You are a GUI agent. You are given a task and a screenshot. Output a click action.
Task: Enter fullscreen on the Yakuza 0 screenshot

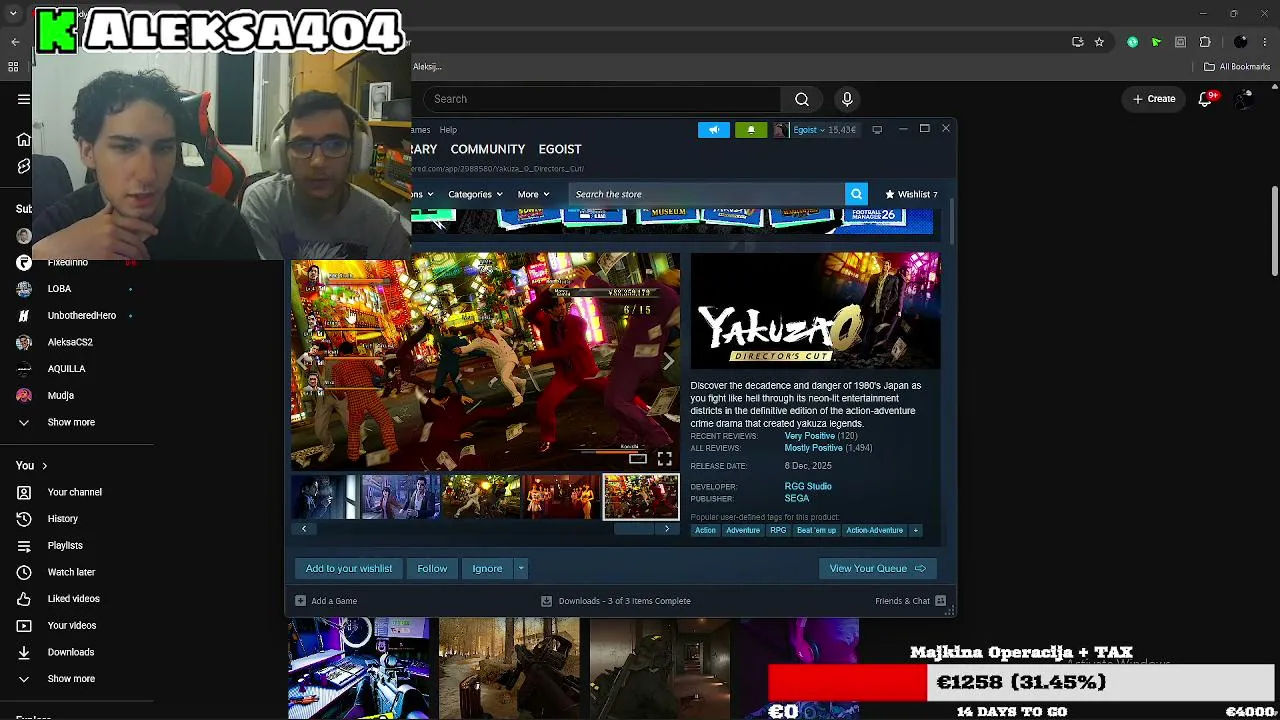(664, 459)
